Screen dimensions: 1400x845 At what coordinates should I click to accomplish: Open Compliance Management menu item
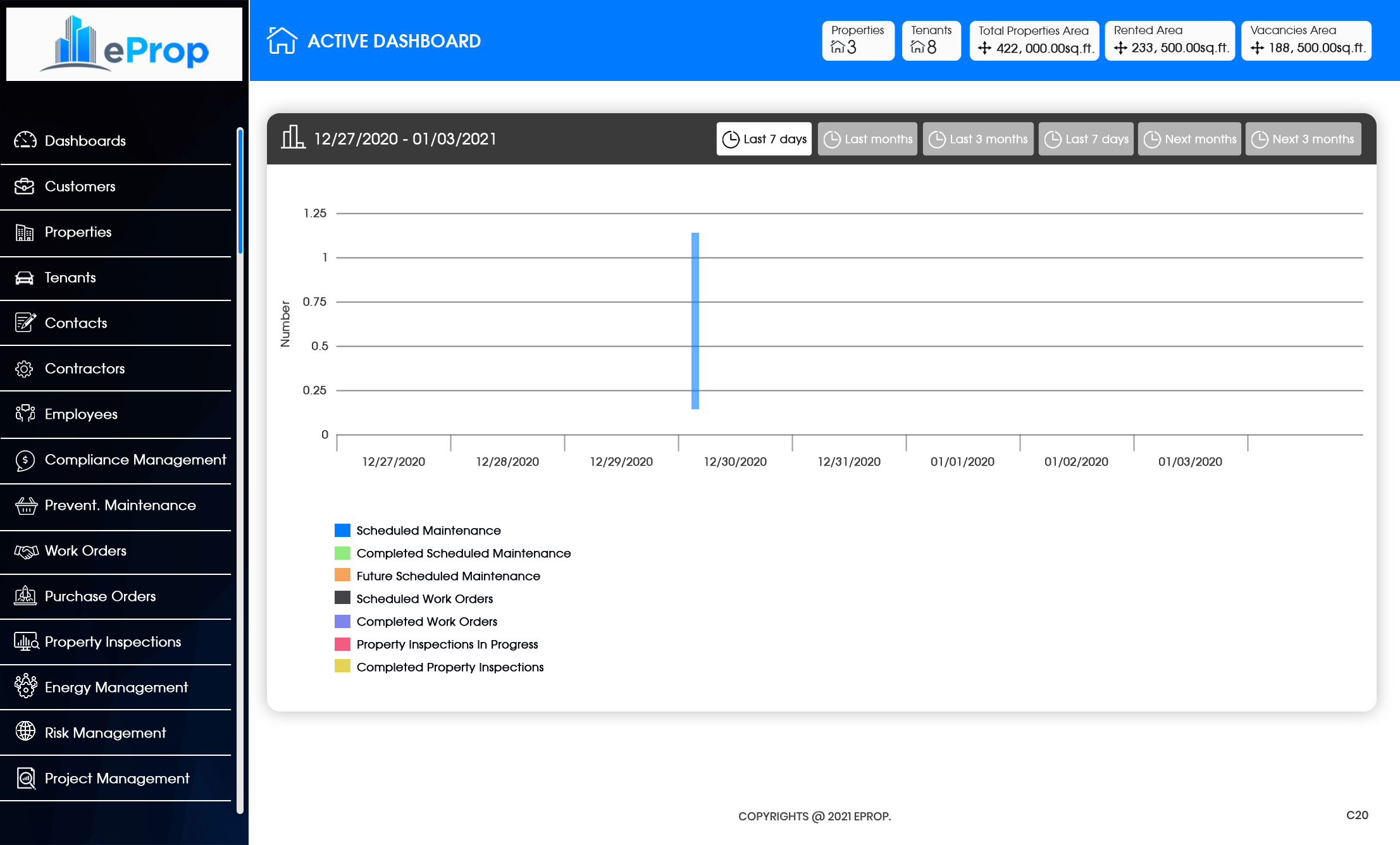tap(135, 460)
